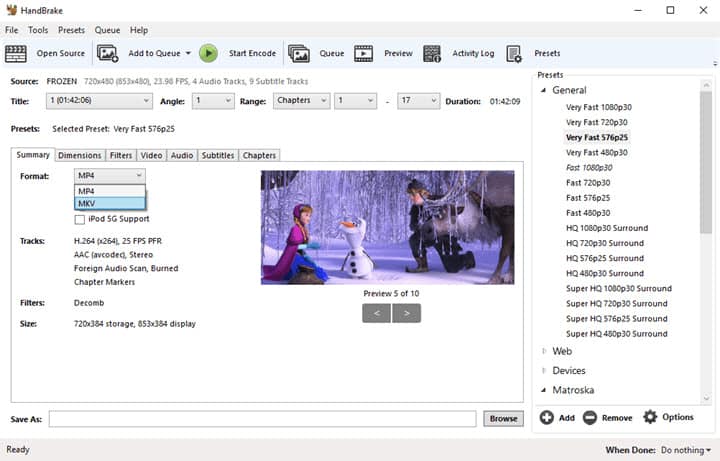Click the green Start Encode play icon
Screen dimensions: 720x461
[x=208, y=54]
